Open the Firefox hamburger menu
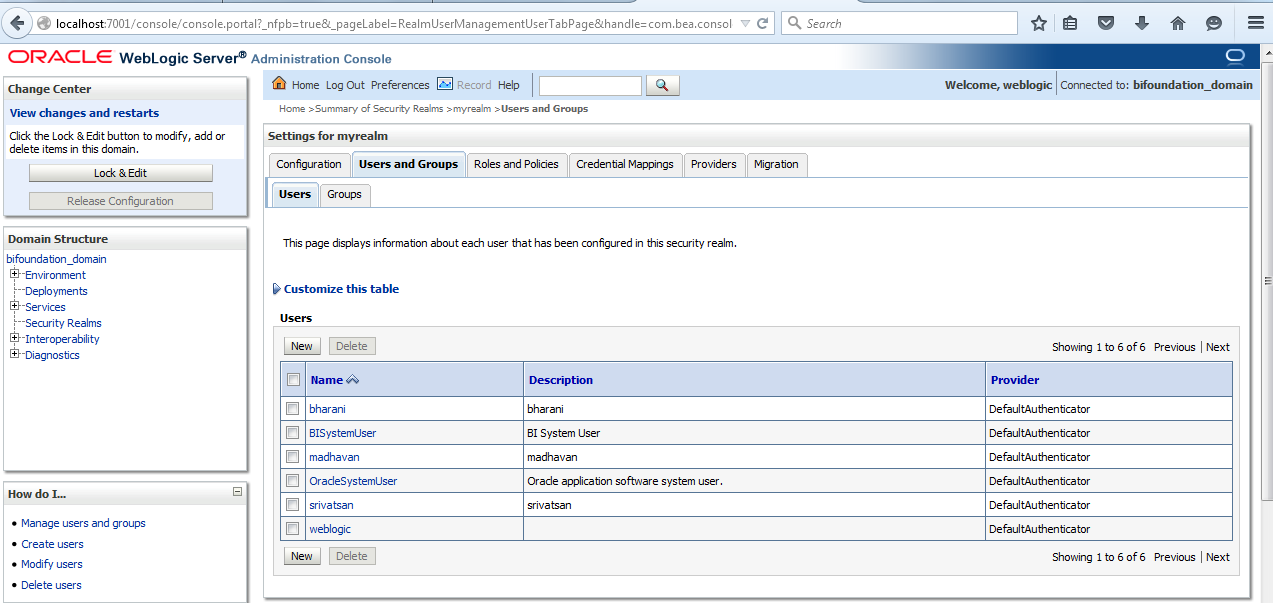The image size is (1273, 603). pos(1255,23)
